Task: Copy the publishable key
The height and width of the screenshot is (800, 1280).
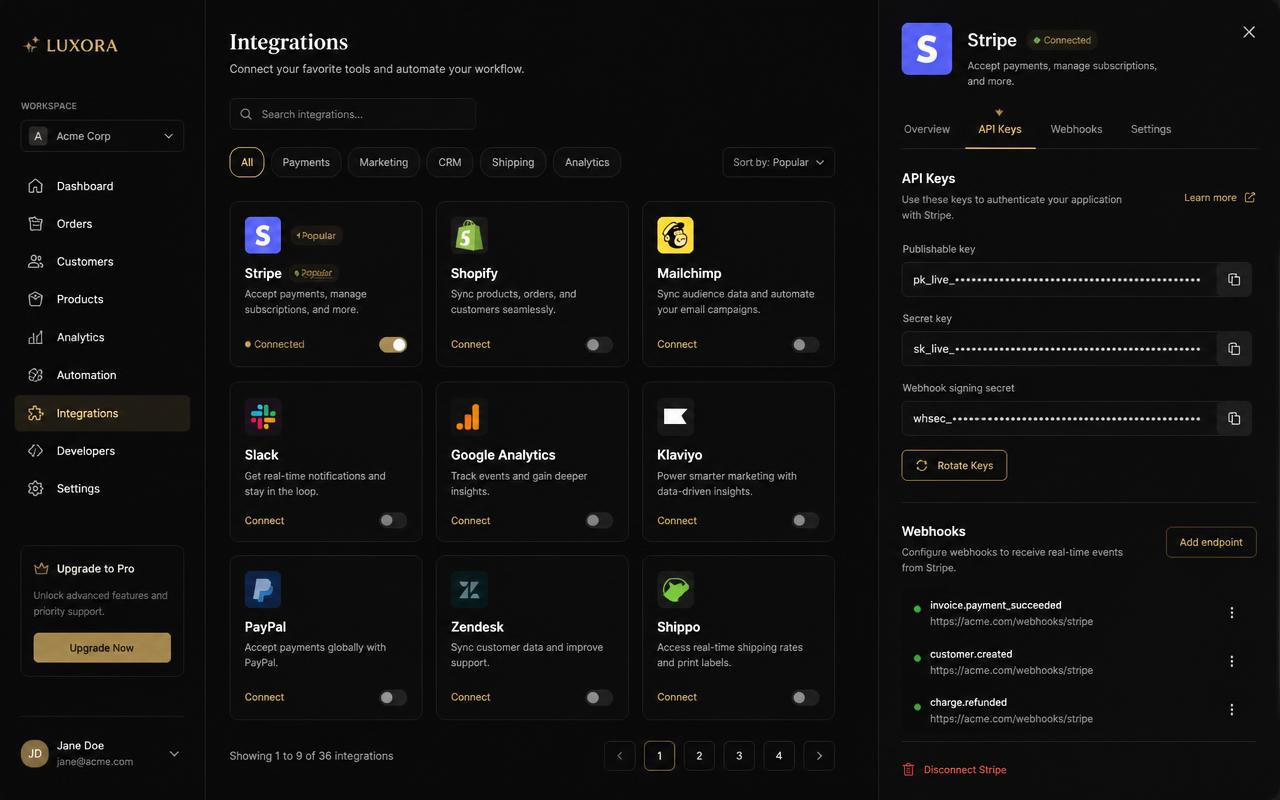Action: click(x=1234, y=280)
